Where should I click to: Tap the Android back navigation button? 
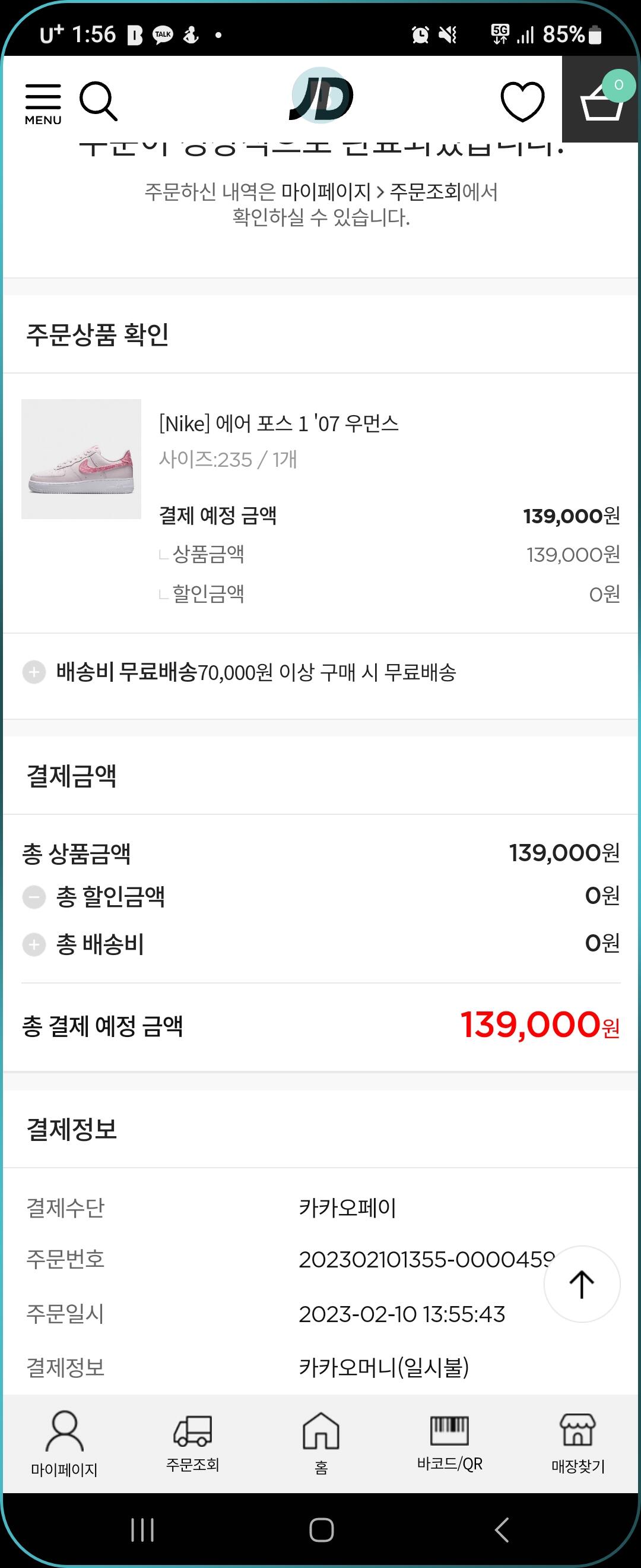tap(501, 1529)
